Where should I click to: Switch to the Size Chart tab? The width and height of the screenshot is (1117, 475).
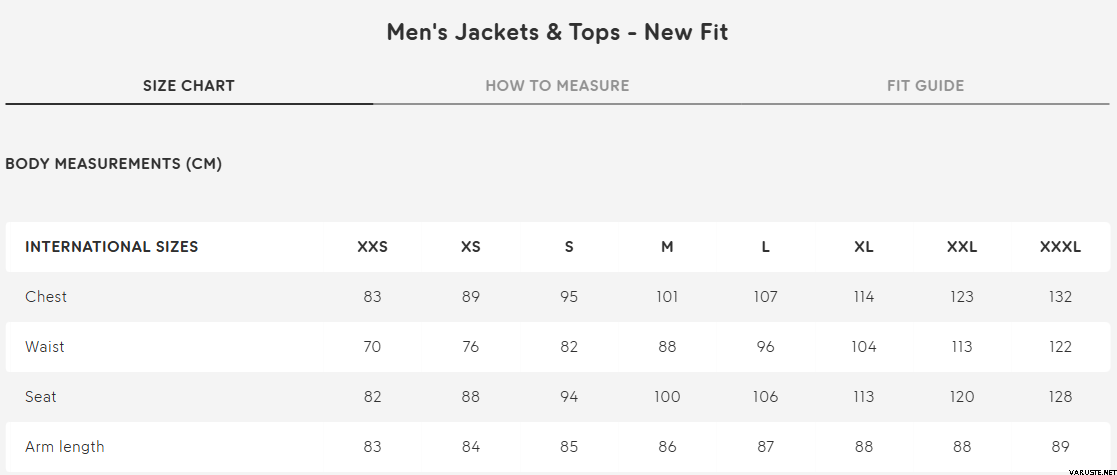pos(189,86)
